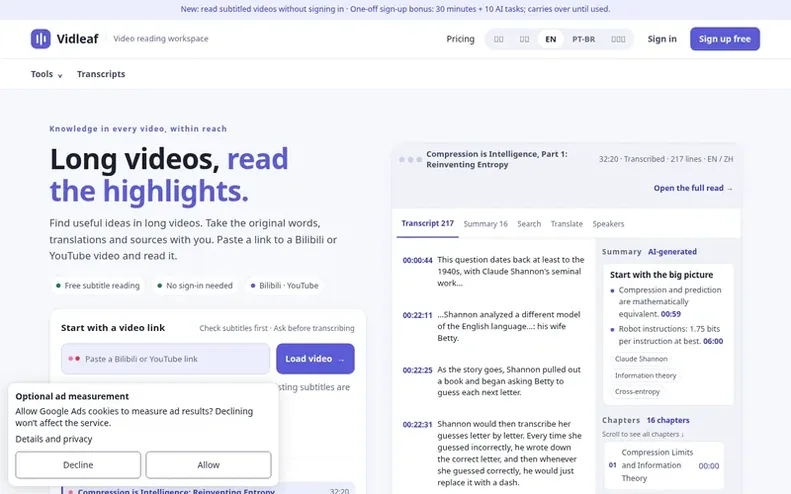
Task: Click summary timestamp 00:59
Action: 670,314
